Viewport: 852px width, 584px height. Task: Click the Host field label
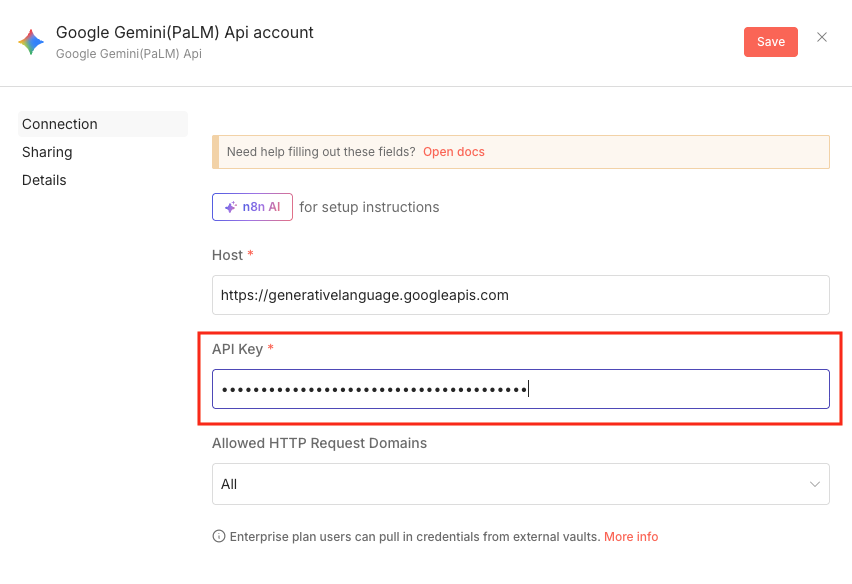[x=227, y=255]
